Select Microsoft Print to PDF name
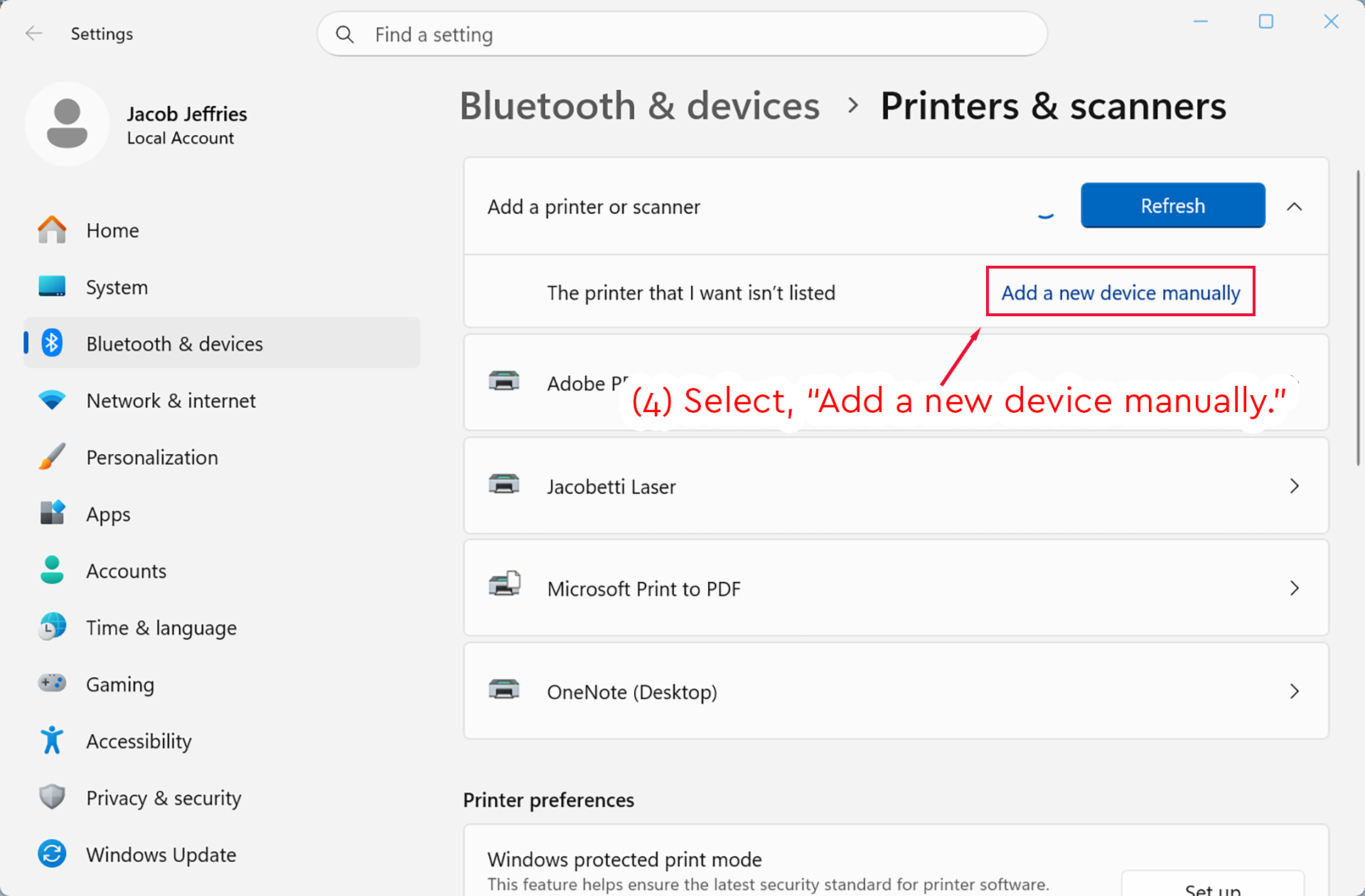Screen dimensions: 1365x896 pyautogui.click(x=644, y=589)
